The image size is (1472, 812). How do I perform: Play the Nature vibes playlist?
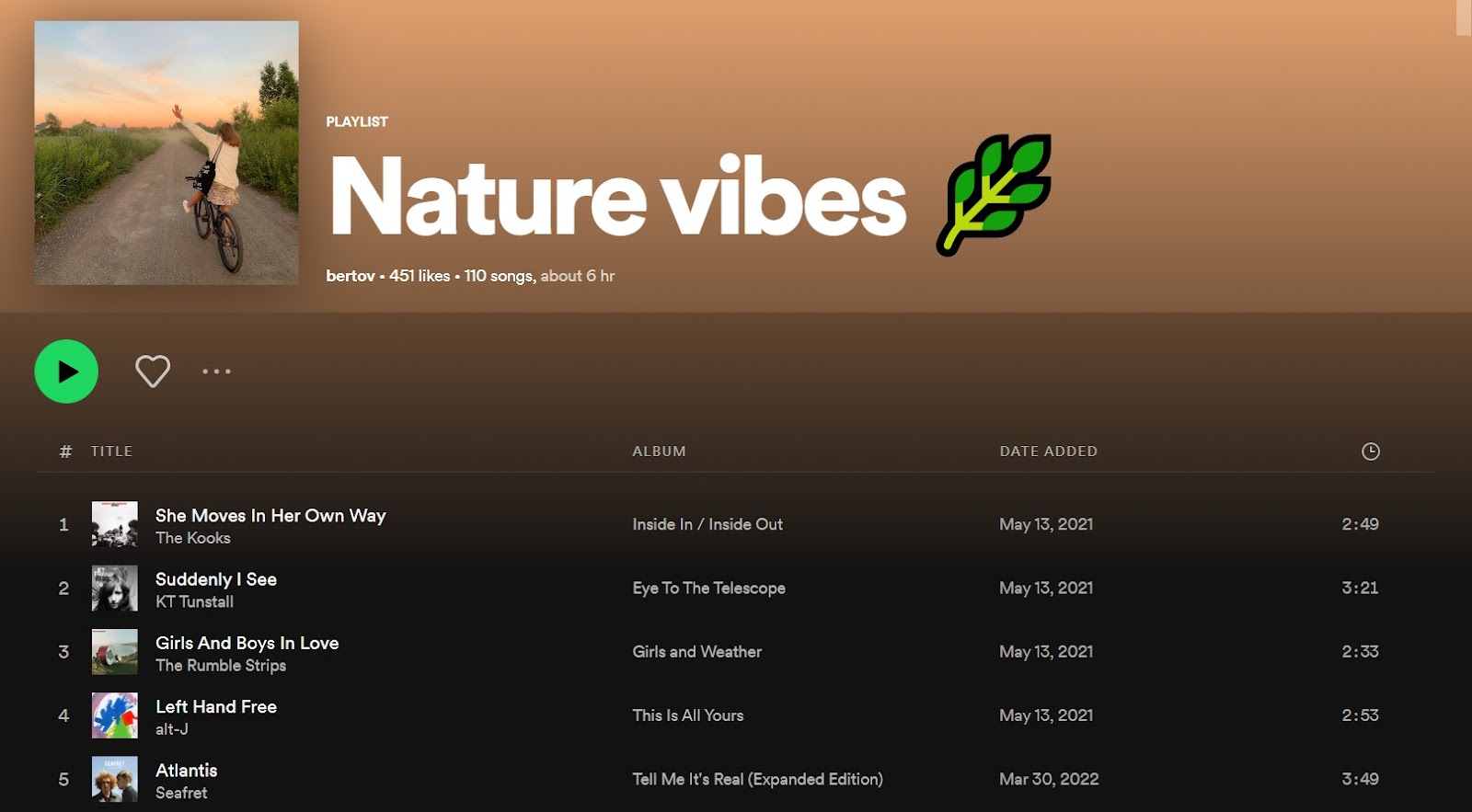pos(66,372)
